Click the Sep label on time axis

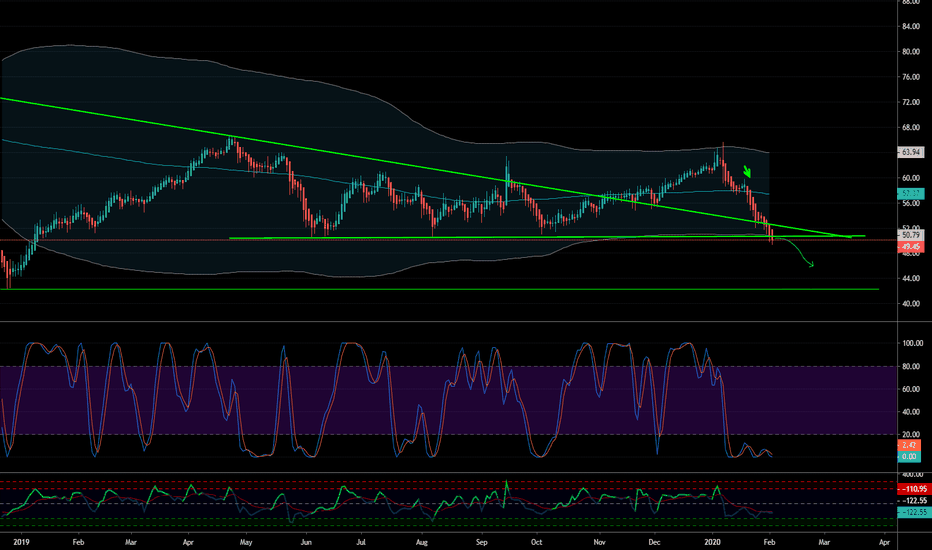pyautogui.click(x=481, y=542)
